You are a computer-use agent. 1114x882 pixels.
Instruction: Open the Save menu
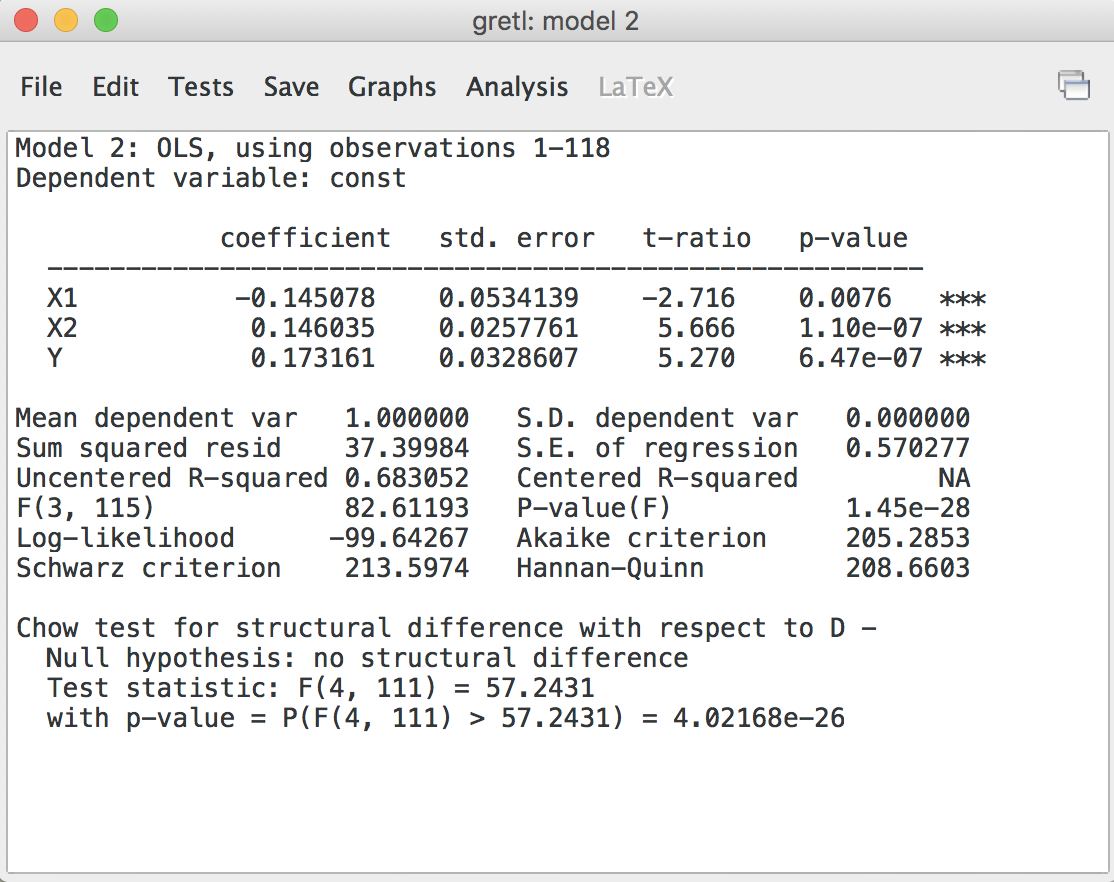291,87
